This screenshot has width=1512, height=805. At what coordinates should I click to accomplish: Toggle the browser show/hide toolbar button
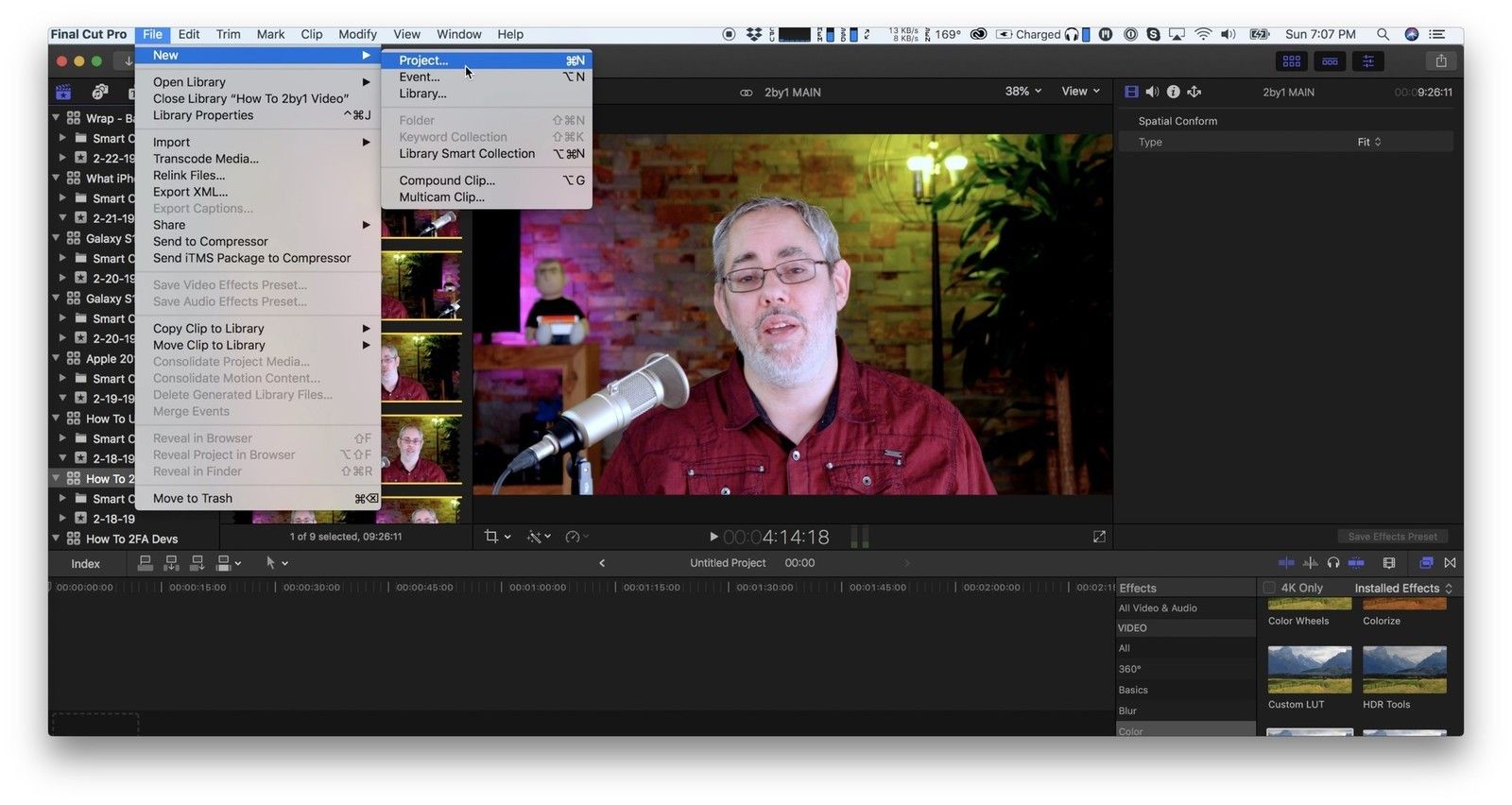pyautogui.click(x=1291, y=61)
